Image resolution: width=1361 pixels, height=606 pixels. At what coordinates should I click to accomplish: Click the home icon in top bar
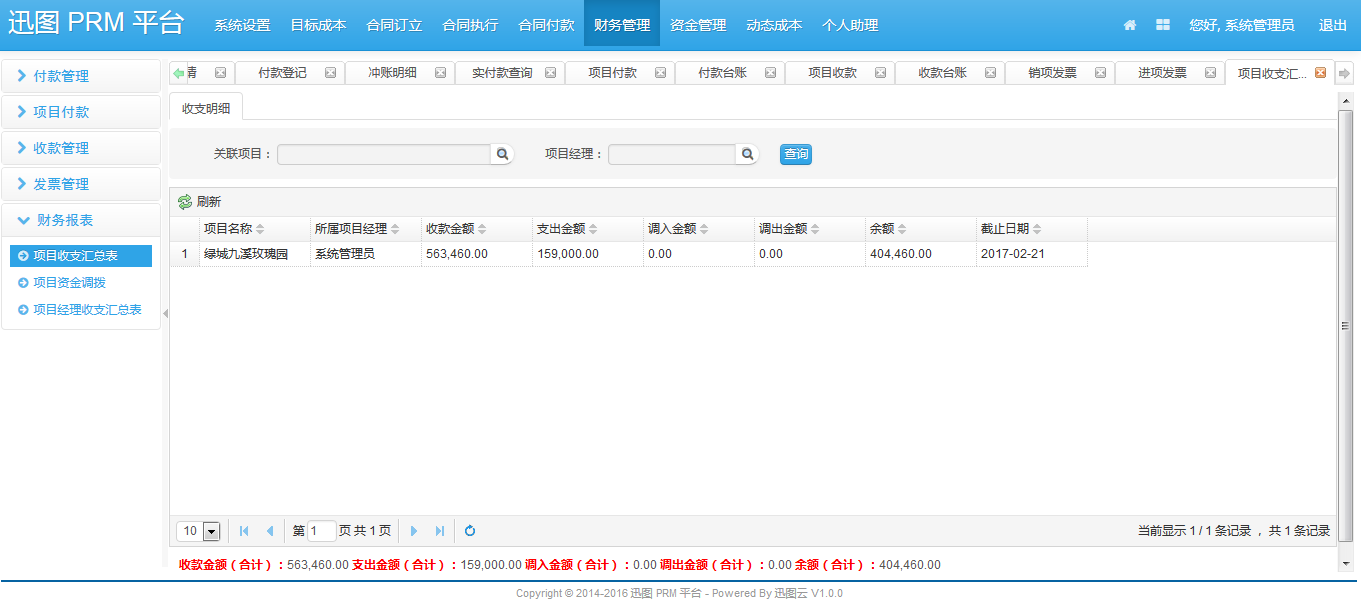1130,25
